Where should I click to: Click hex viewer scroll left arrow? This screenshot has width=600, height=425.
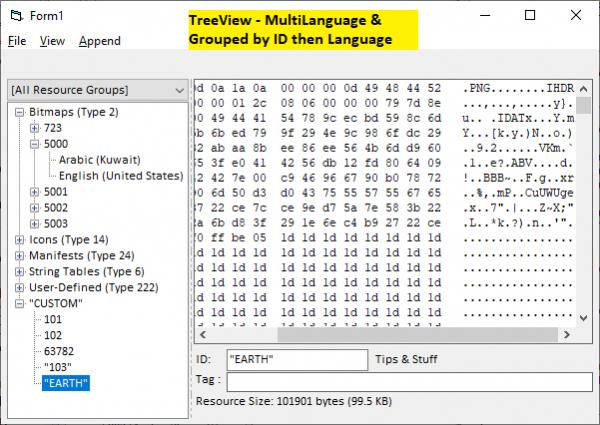tap(203, 335)
